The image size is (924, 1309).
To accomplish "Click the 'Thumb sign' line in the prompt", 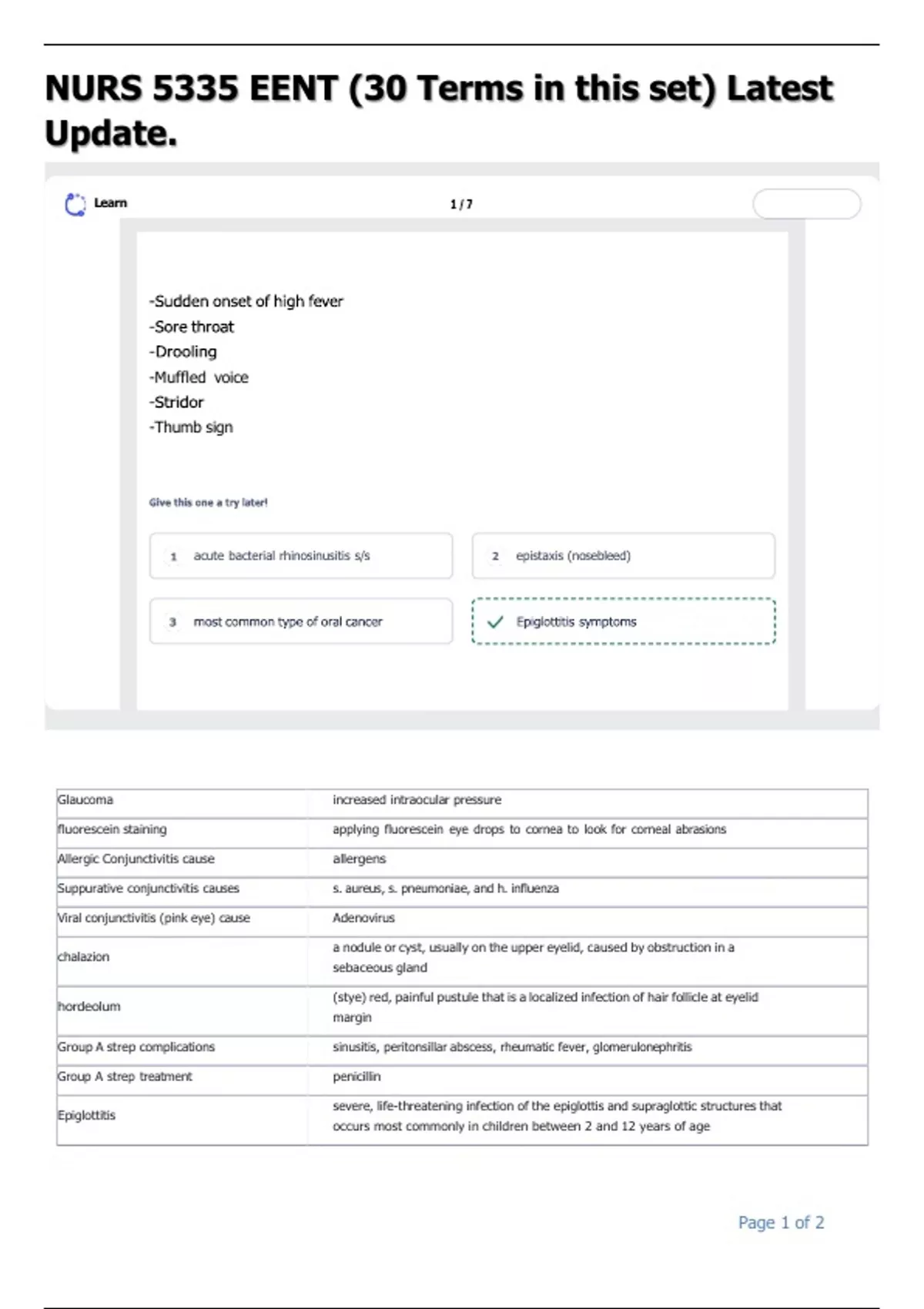I will pyautogui.click(x=192, y=427).
